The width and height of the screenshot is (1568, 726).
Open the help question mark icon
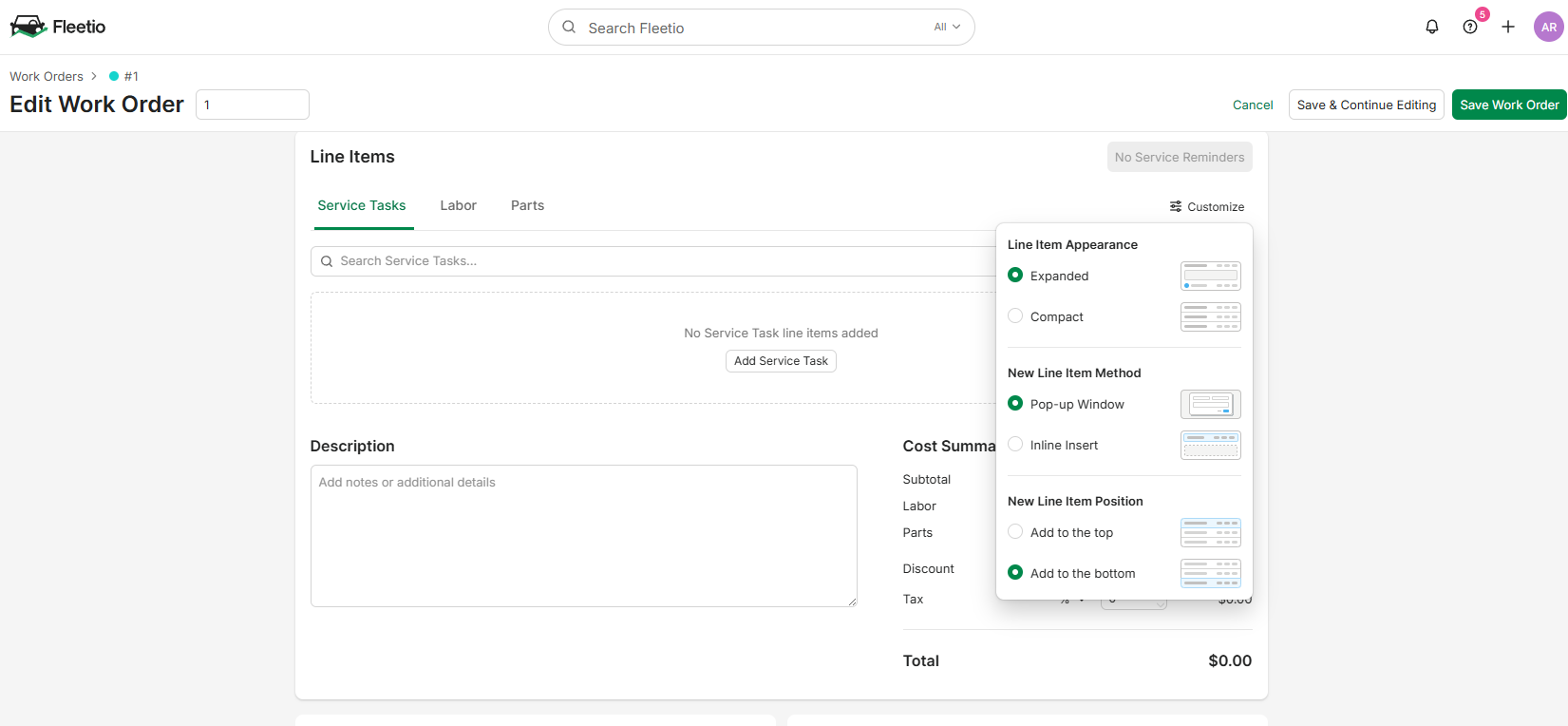(x=1470, y=27)
